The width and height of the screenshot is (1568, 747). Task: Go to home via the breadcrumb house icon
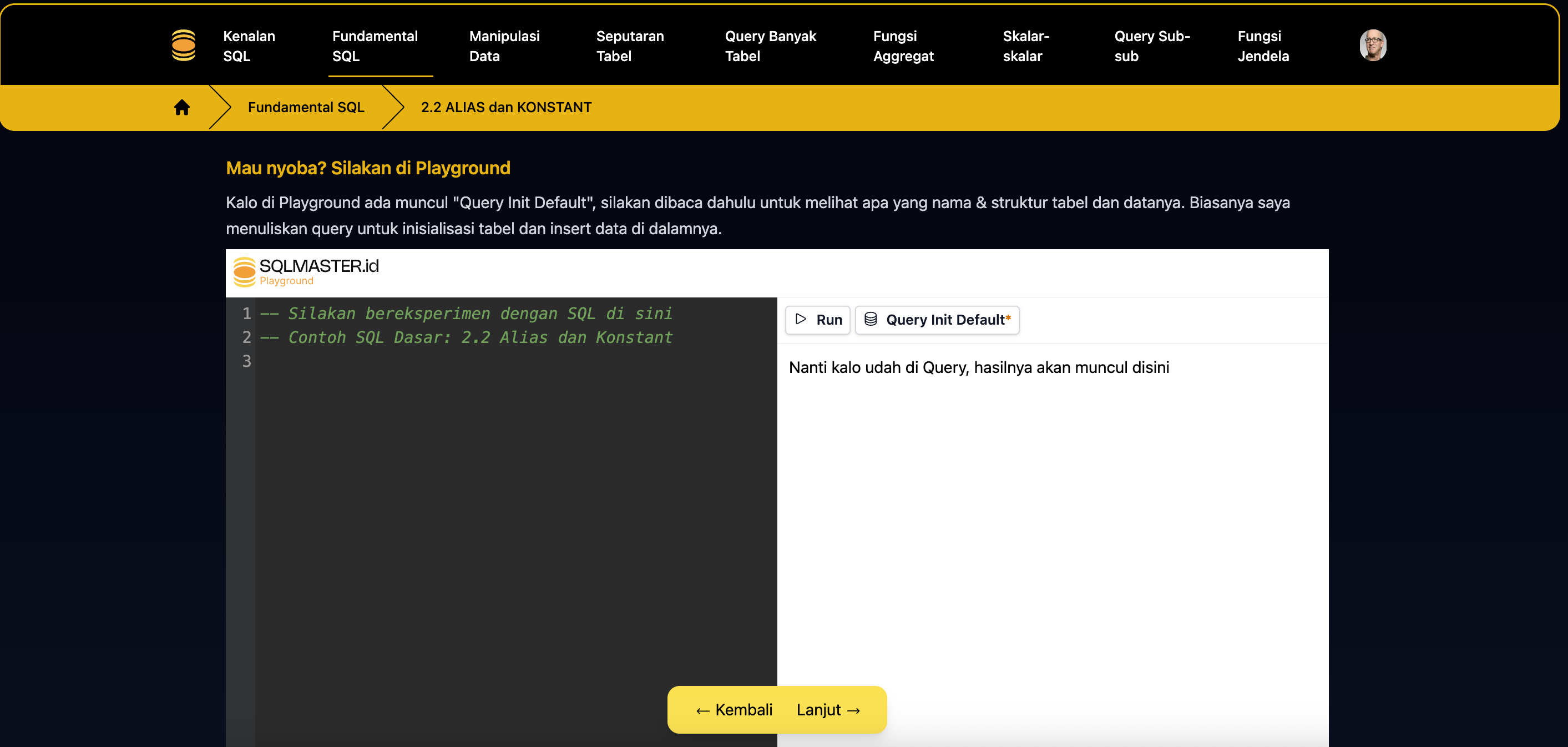click(182, 107)
